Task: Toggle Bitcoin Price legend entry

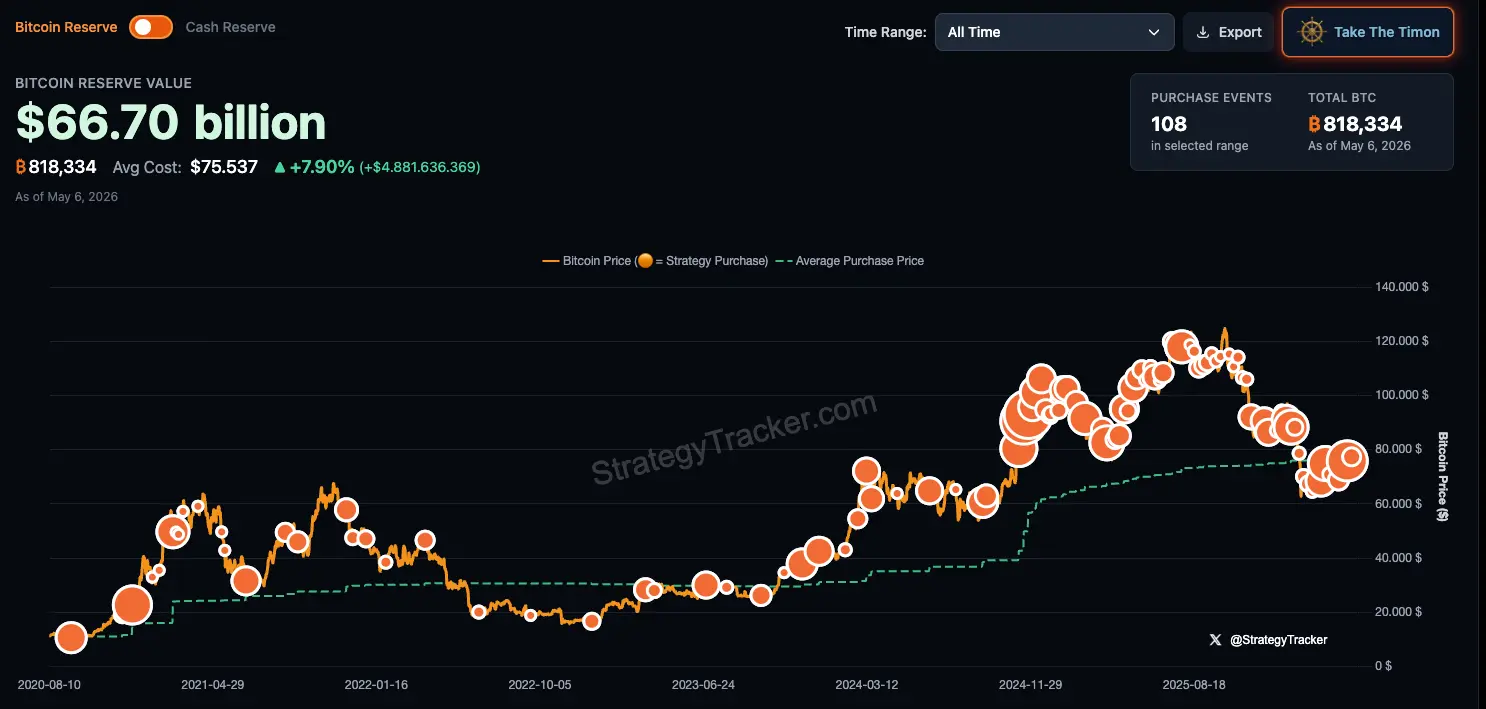Action: click(655, 261)
